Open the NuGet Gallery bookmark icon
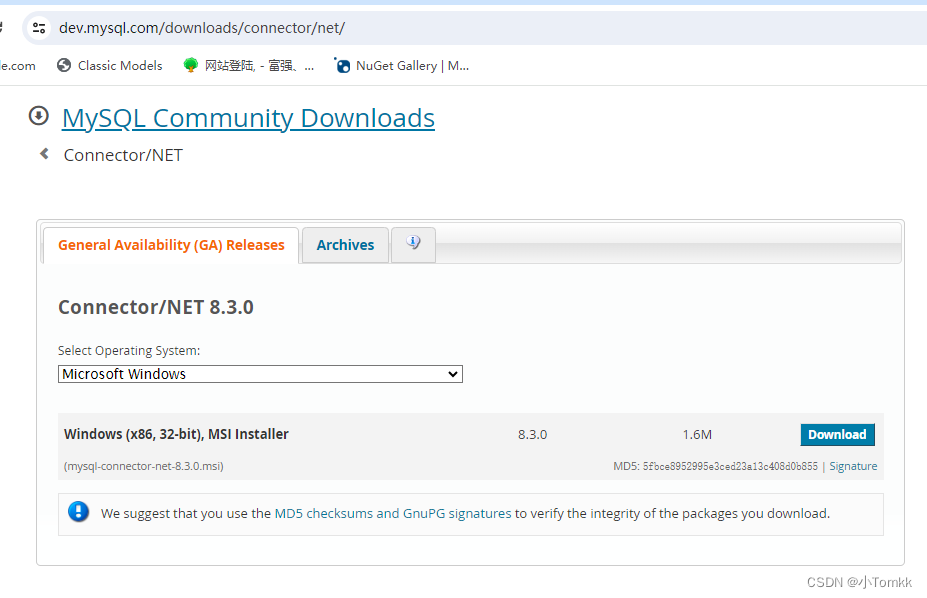Viewport: 927px width, 598px height. tap(343, 66)
